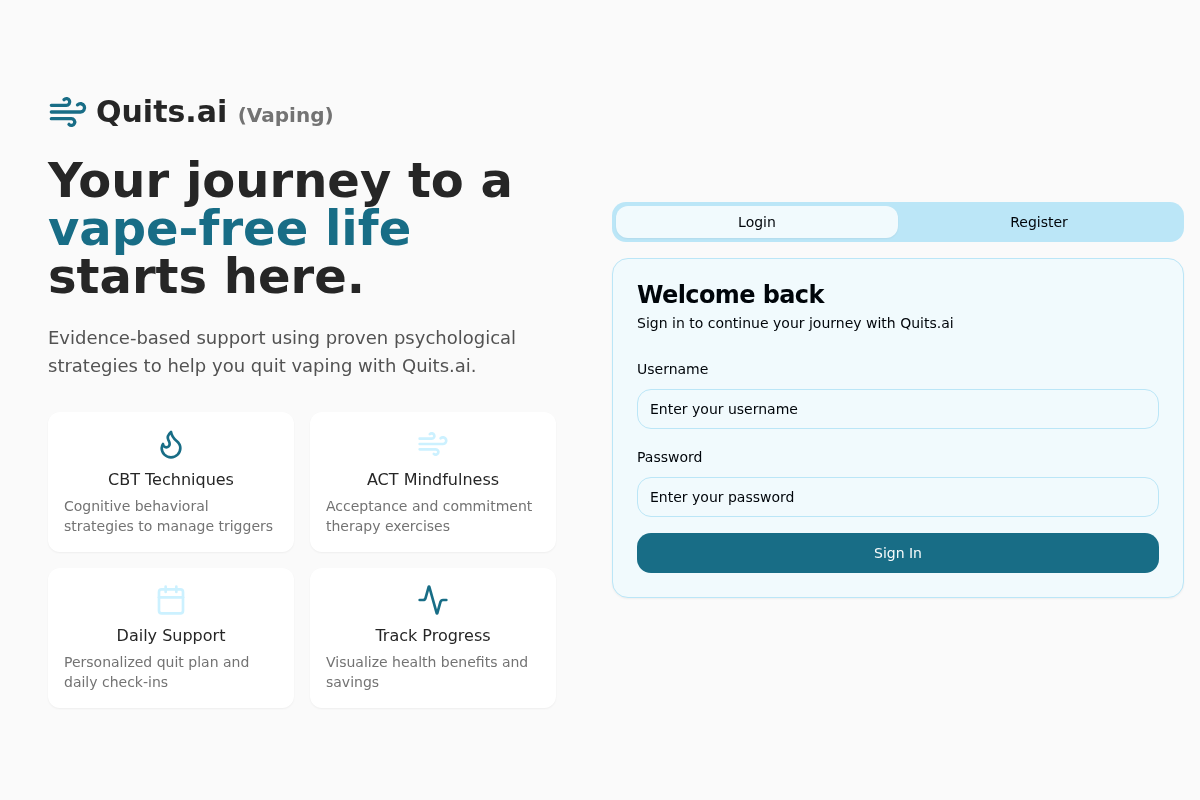The image size is (1200, 800).
Task: Click the Username field label
Action: pyautogui.click(x=672, y=369)
